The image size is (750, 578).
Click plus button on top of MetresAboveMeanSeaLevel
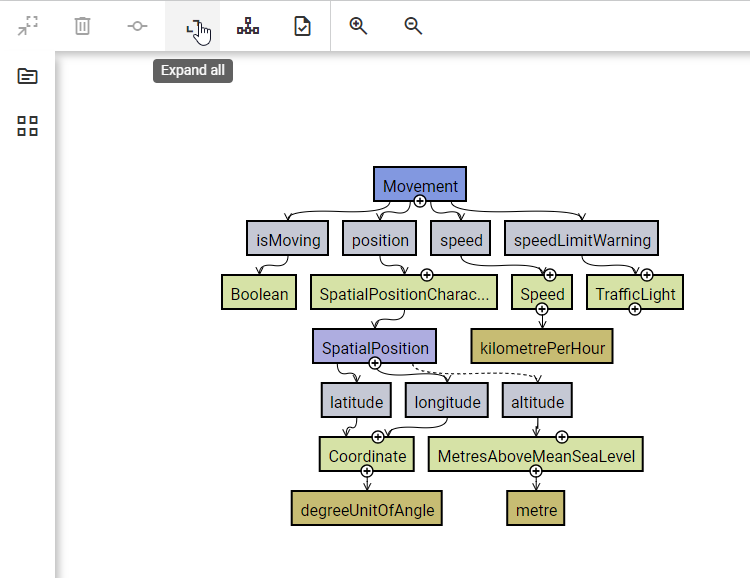pyautogui.click(x=562, y=437)
